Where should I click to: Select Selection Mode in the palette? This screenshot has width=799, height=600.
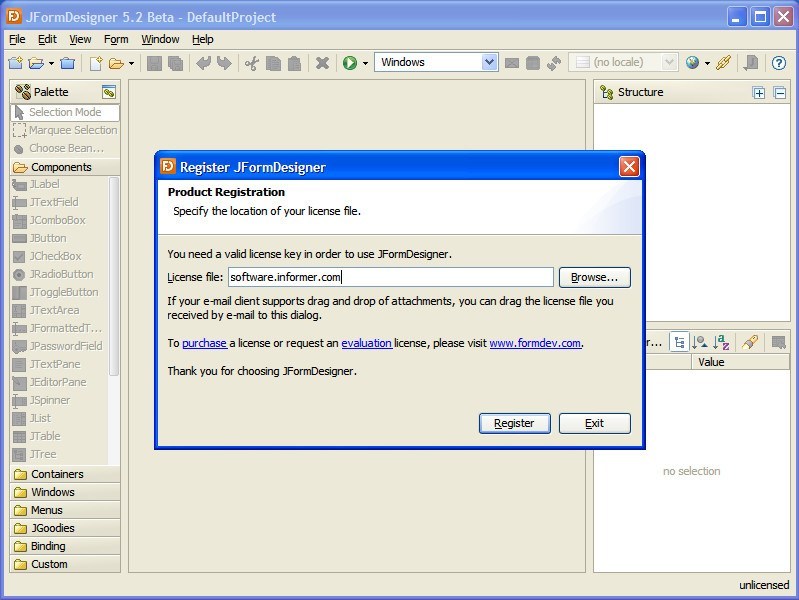click(x=65, y=112)
